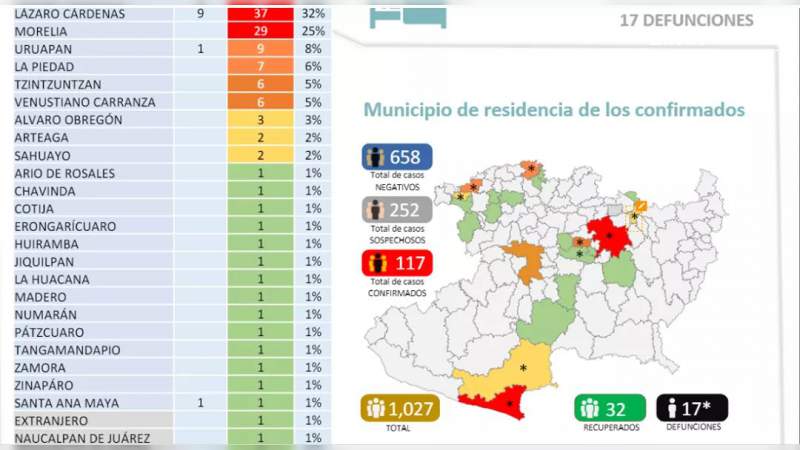Select the 'ERONGARÍCUARO' row label
The width and height of the screenshot is (800, 450).
pos(65,226)
